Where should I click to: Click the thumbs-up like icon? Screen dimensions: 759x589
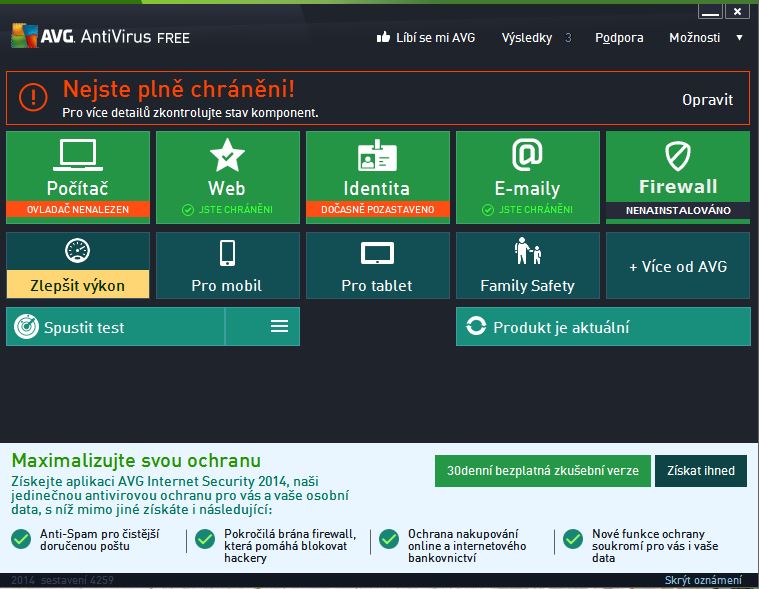coord(383,37)
